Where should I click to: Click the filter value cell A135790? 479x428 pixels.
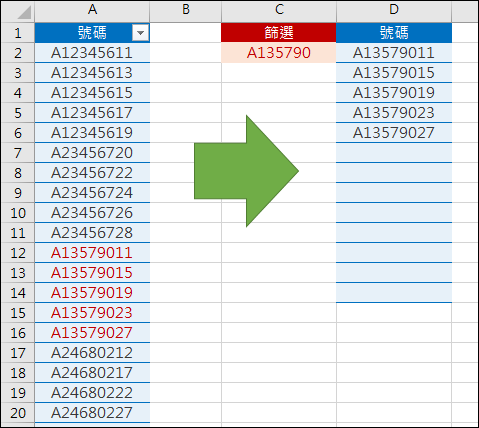click(x=279, y=53)
